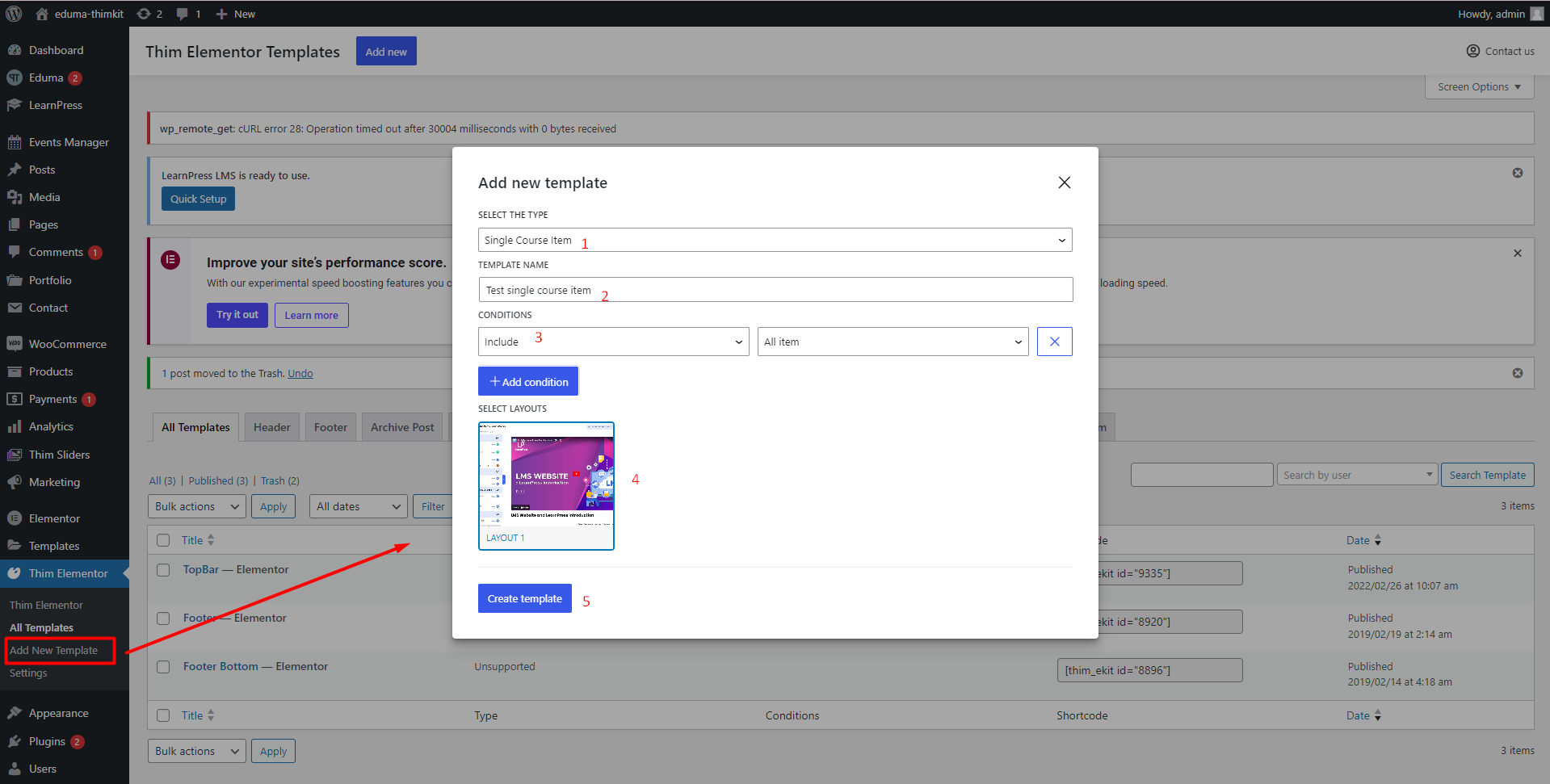1550x784 pixels.
Task: Open Pages icon in sidebar
Action: click(x=15, y=224)
